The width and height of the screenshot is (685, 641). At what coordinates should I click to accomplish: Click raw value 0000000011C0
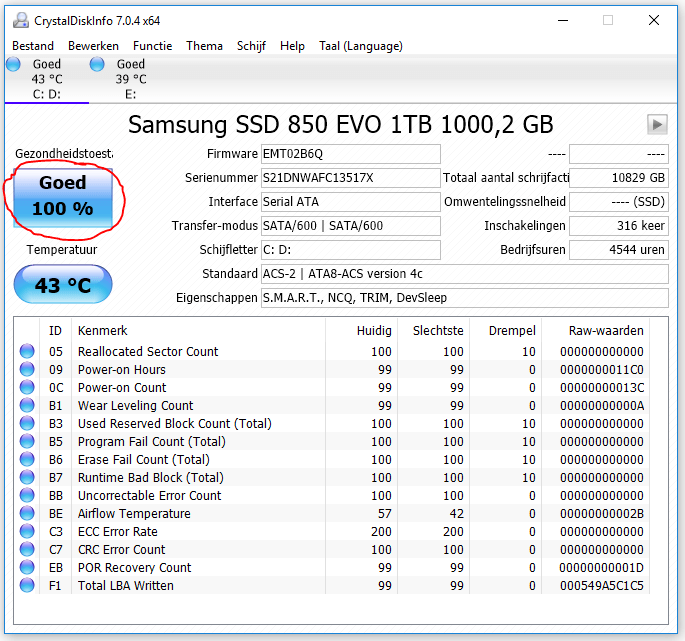tap(602, 370)
